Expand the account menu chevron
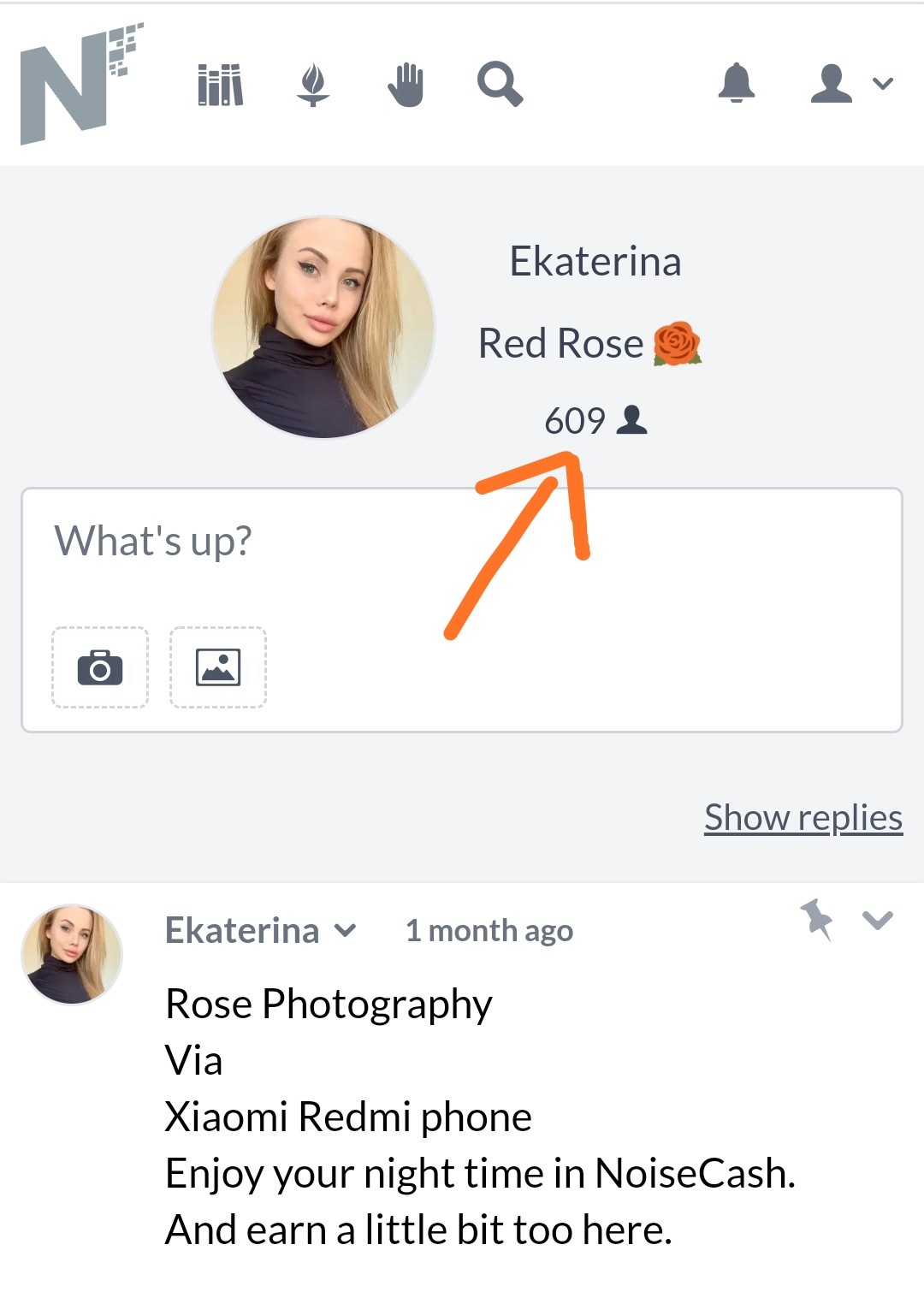This screenshot has height=1298, width=924. [x=883, y=83]
